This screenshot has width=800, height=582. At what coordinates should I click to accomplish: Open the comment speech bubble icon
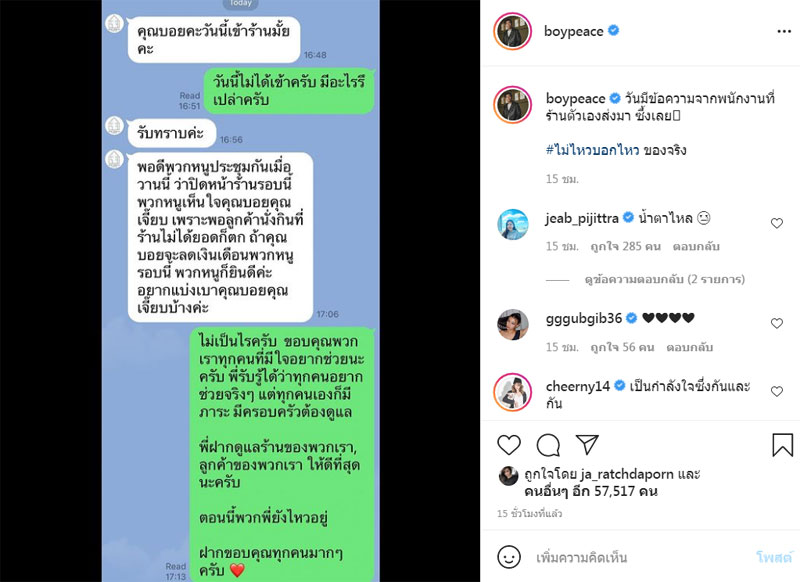coord(548,445)
